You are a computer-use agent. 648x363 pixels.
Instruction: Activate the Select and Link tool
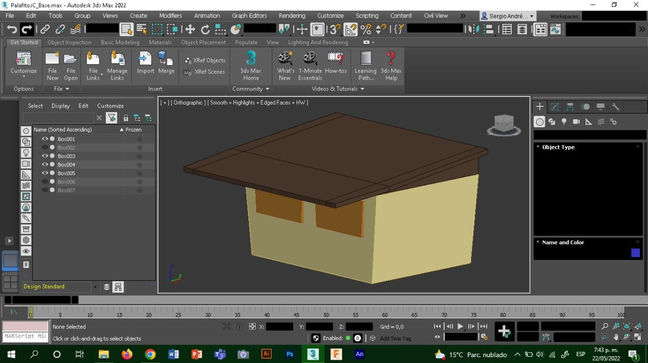point(45,29)
